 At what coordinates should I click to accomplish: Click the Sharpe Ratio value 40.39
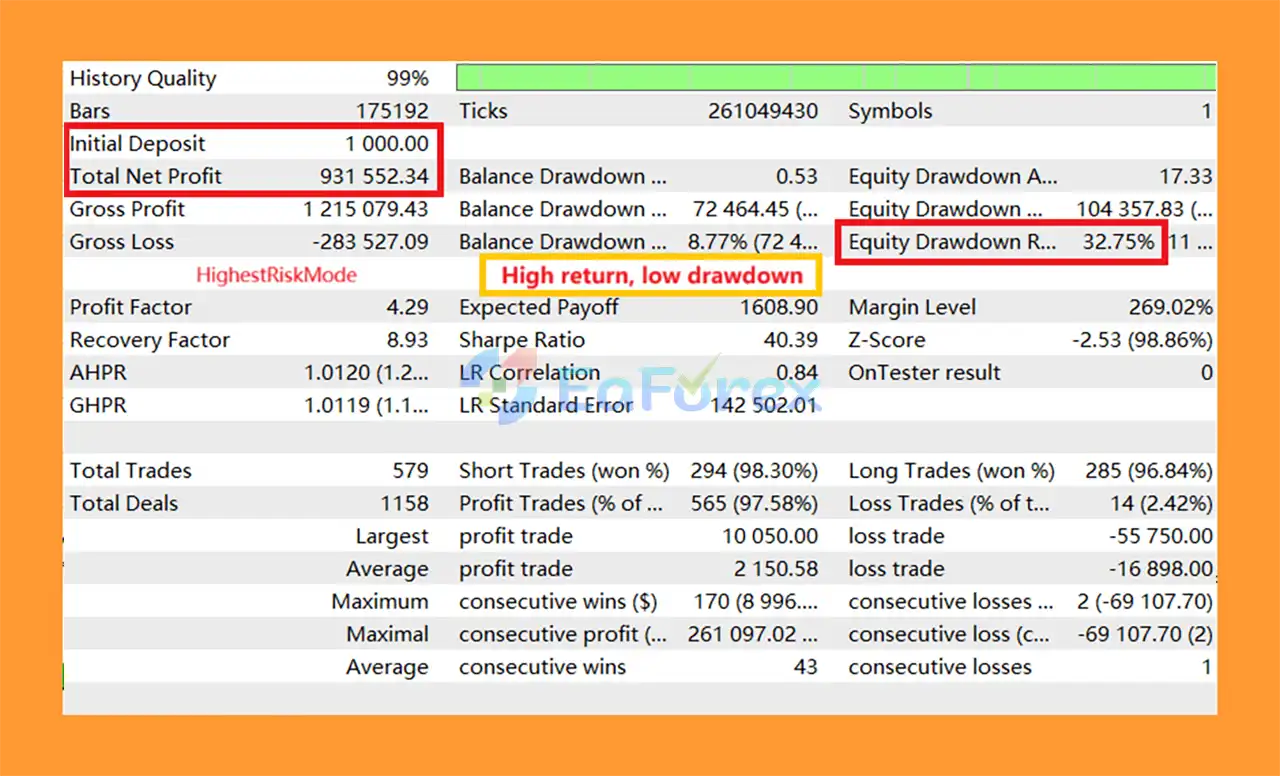(790, 340)
